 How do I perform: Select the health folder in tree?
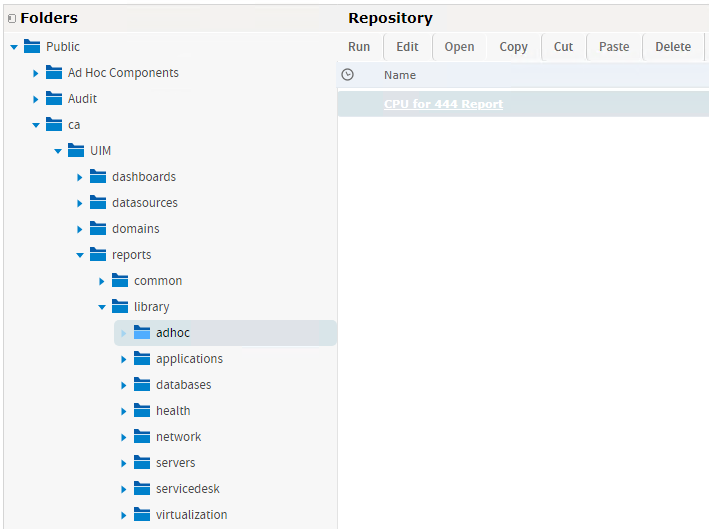click(172, 411)
